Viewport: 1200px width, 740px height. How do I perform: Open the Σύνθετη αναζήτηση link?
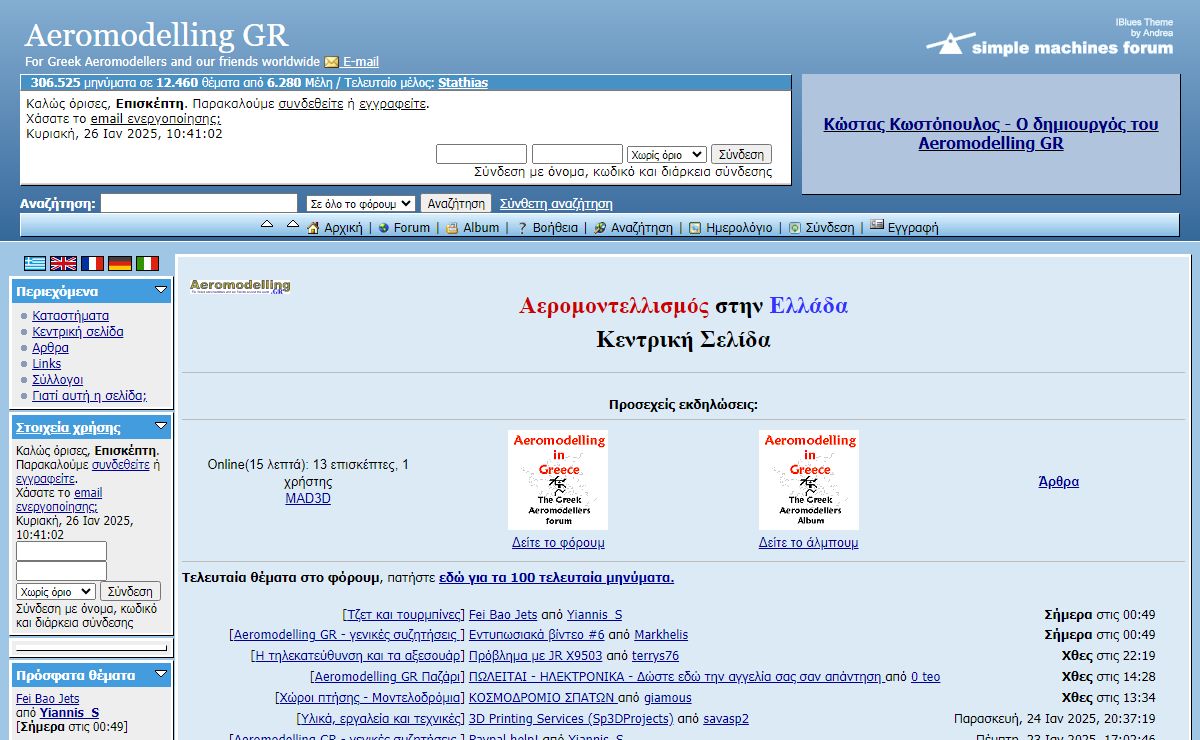click(556, 203)
